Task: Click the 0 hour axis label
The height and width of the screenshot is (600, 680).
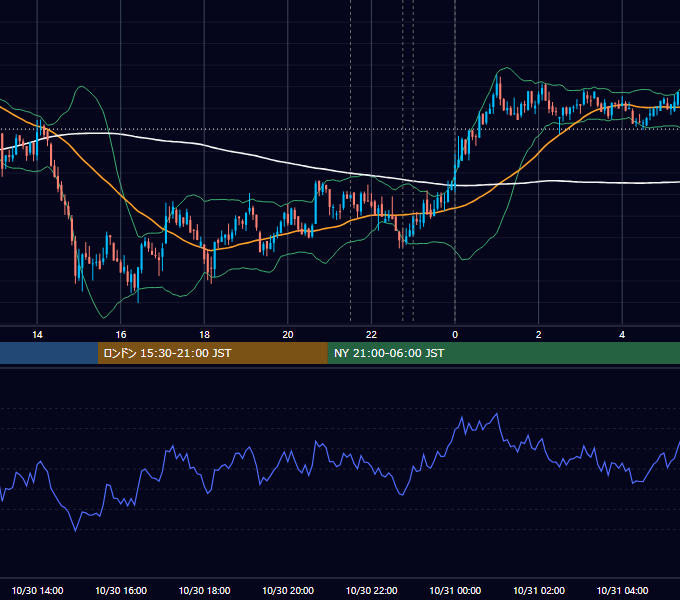Action: (455, 335)
